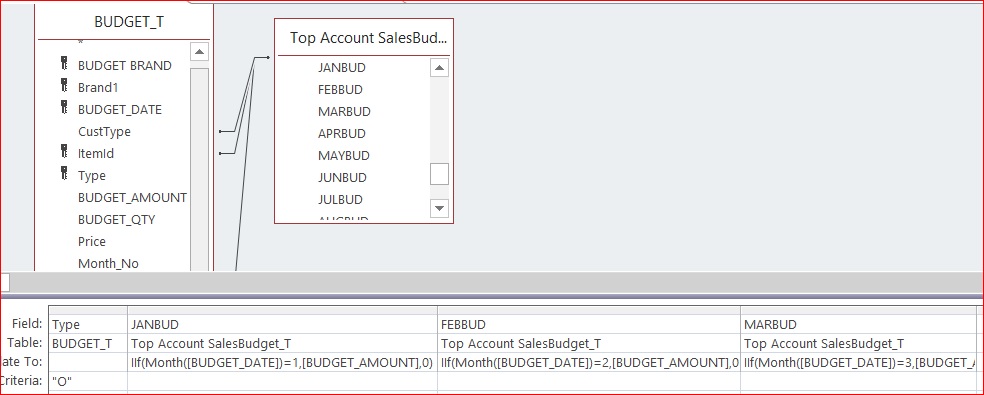Select JANBUD in the Top Account SalesBudget list
Image resolution: width=984 pixels, height=395 pixels.
[x=342, y=68]
